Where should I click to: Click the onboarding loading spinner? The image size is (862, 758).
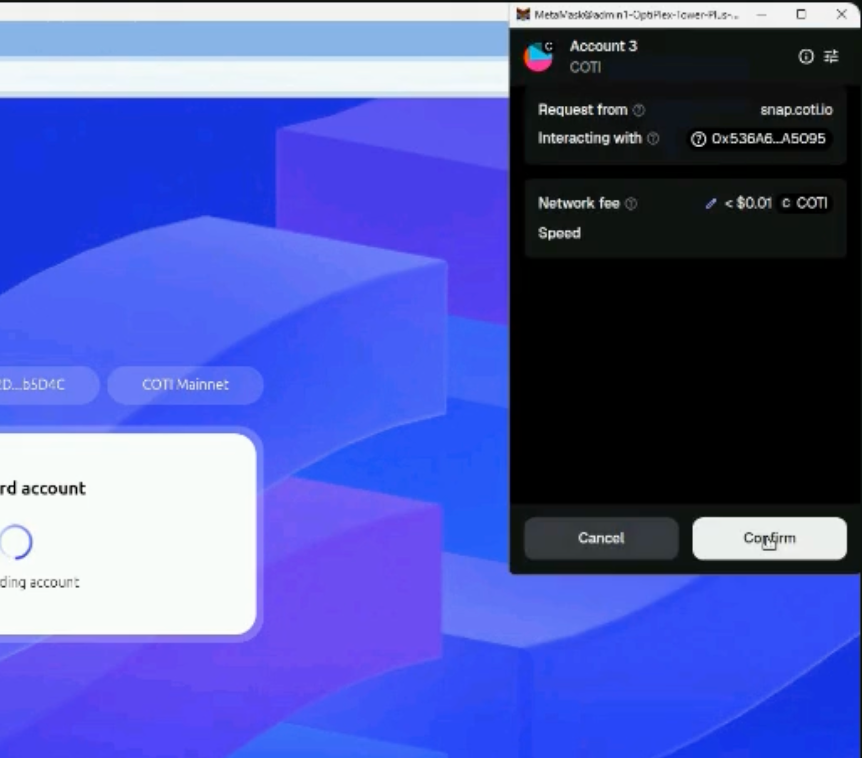16,542
